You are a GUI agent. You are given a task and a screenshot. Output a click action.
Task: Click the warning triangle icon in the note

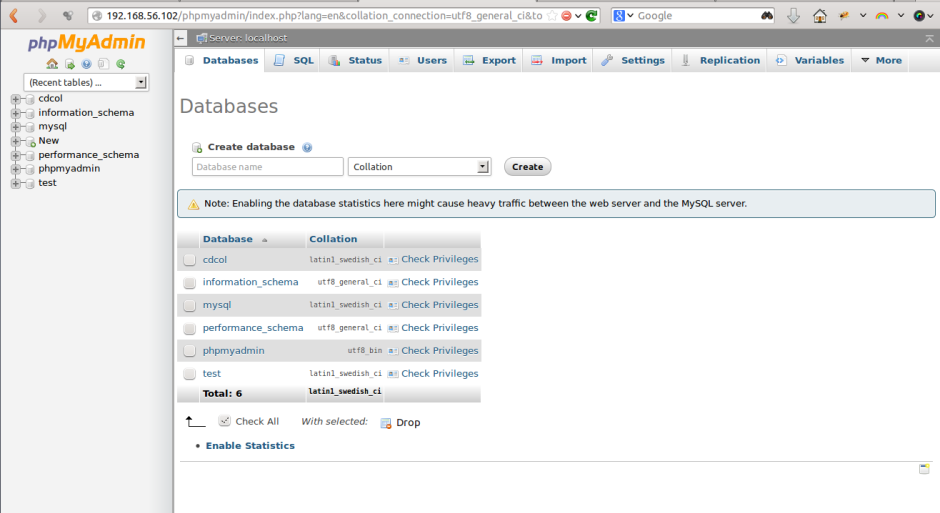point(193,204)
